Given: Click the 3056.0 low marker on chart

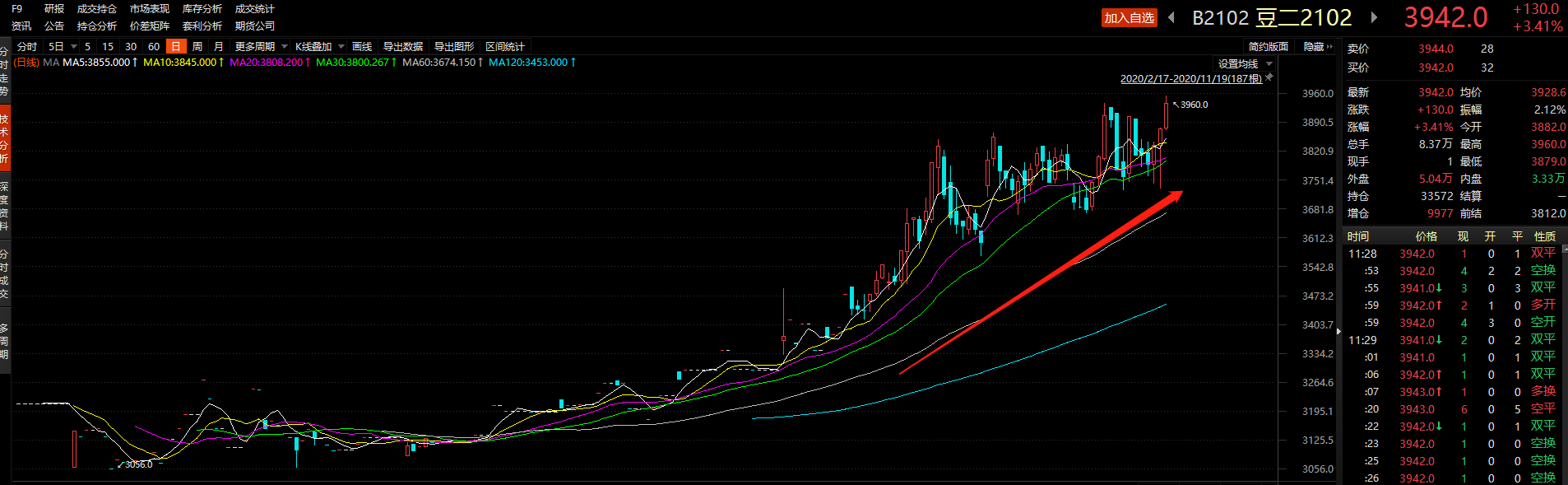Looking at the screenshot, I should pyautogui.click(x=138, y=464).
